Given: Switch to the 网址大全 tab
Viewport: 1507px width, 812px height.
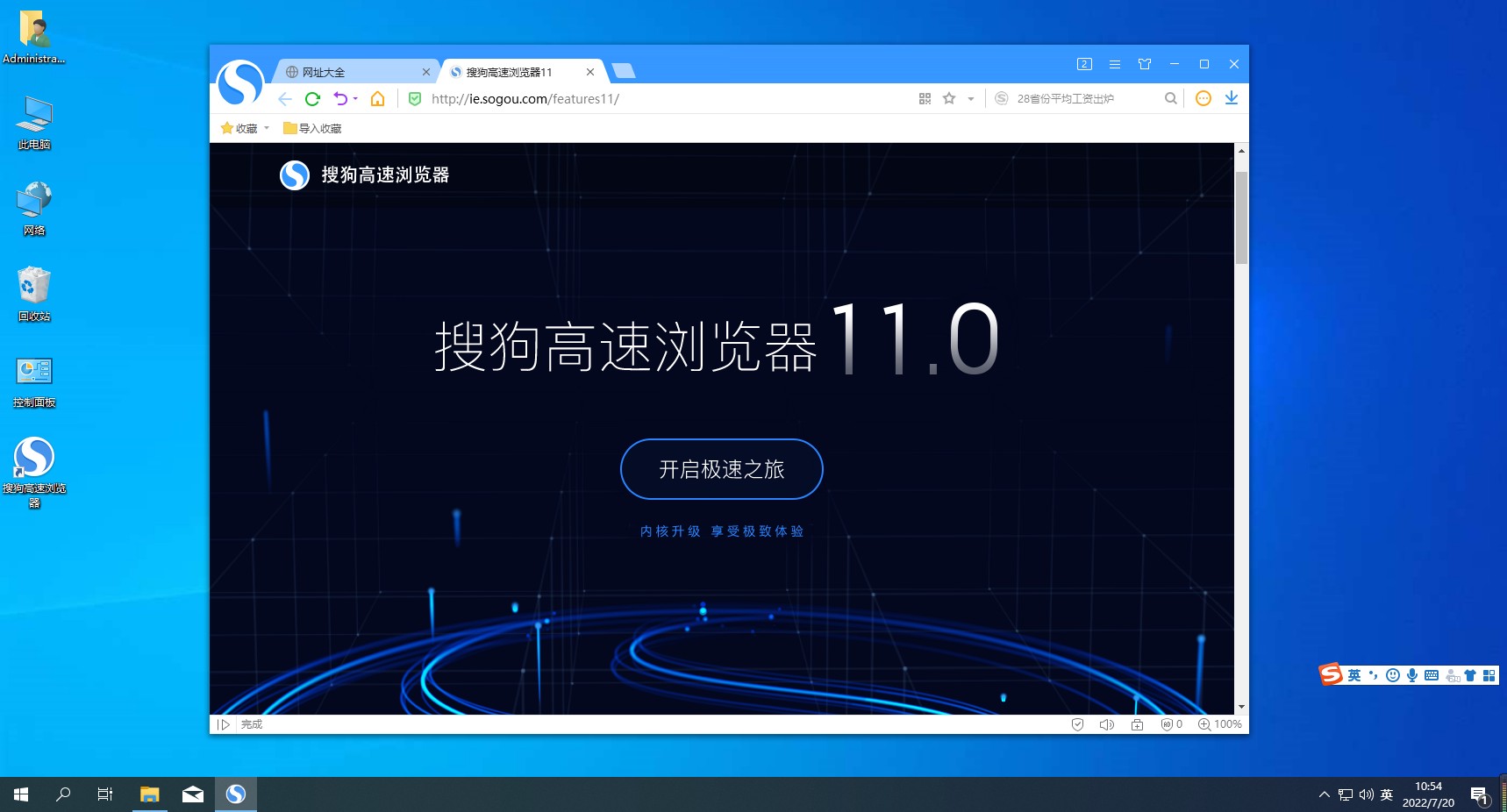Looking at the screenshot, I should tap(351, 72).
